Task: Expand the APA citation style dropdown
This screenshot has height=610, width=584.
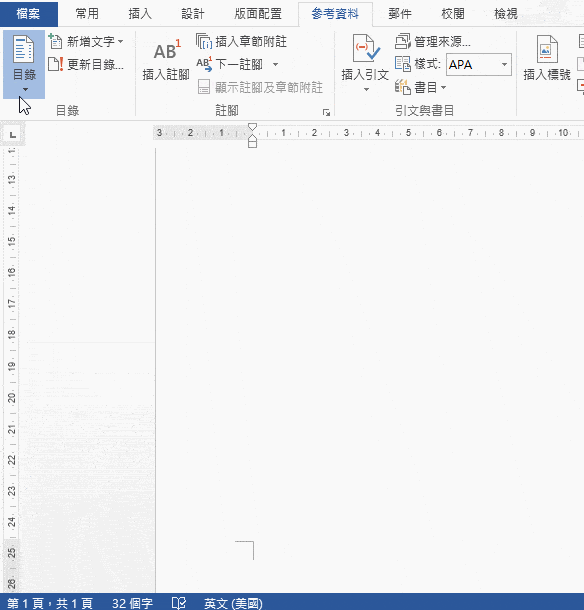Action: [504, 64]
